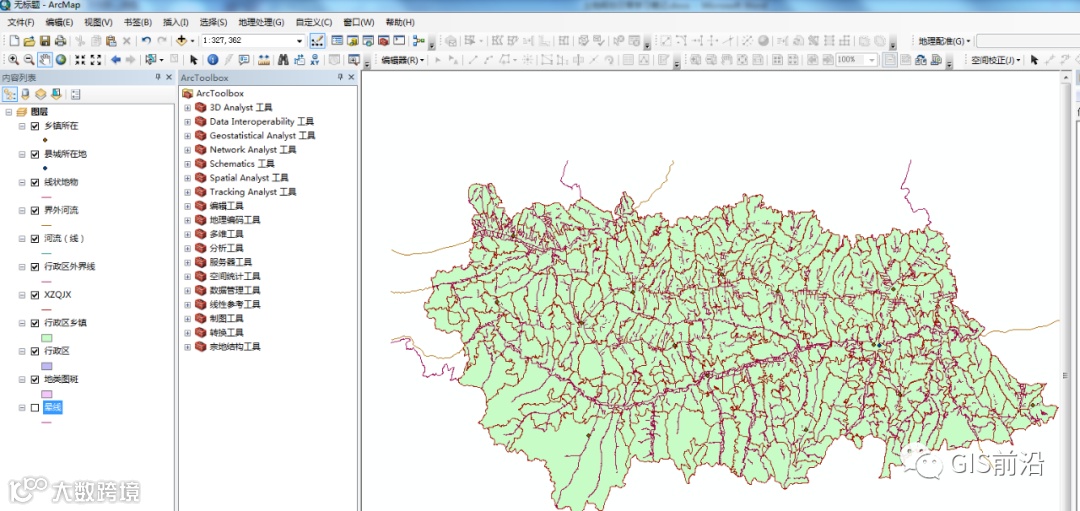Enable the 晕线 layer checkbox
This screenshot has height=511, width=1080.
pos(35,408)
